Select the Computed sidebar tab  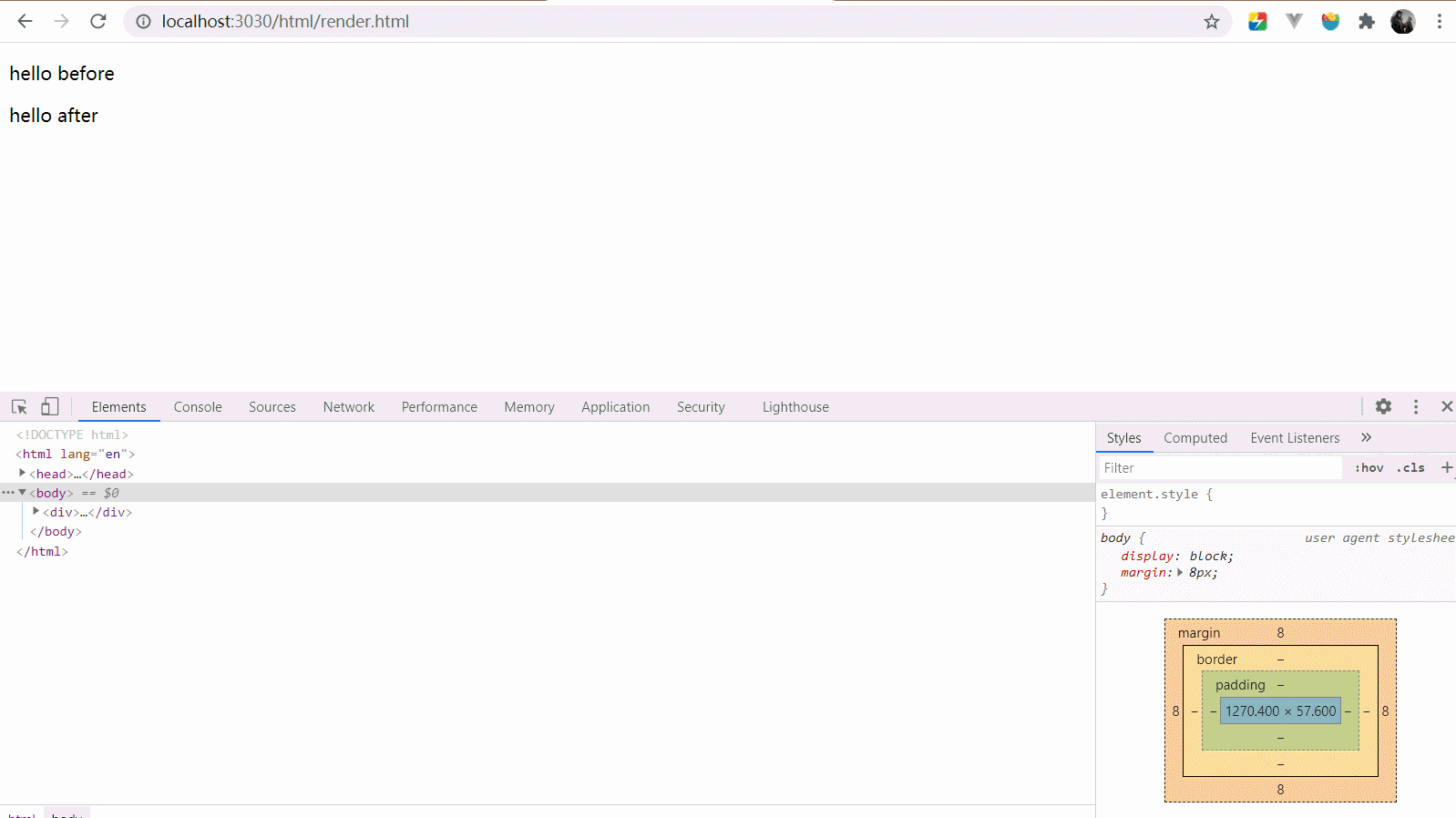tap(1195, 438)
